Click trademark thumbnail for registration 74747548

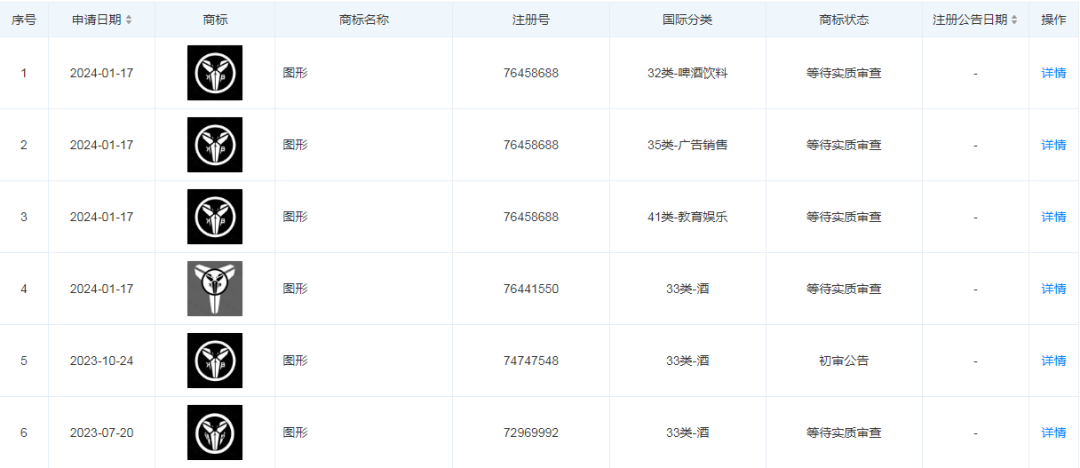coord(214,361)
